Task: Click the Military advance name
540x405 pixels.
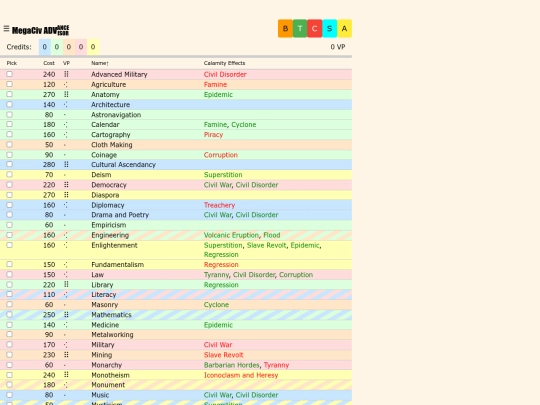Action: (x=103, y=345)
